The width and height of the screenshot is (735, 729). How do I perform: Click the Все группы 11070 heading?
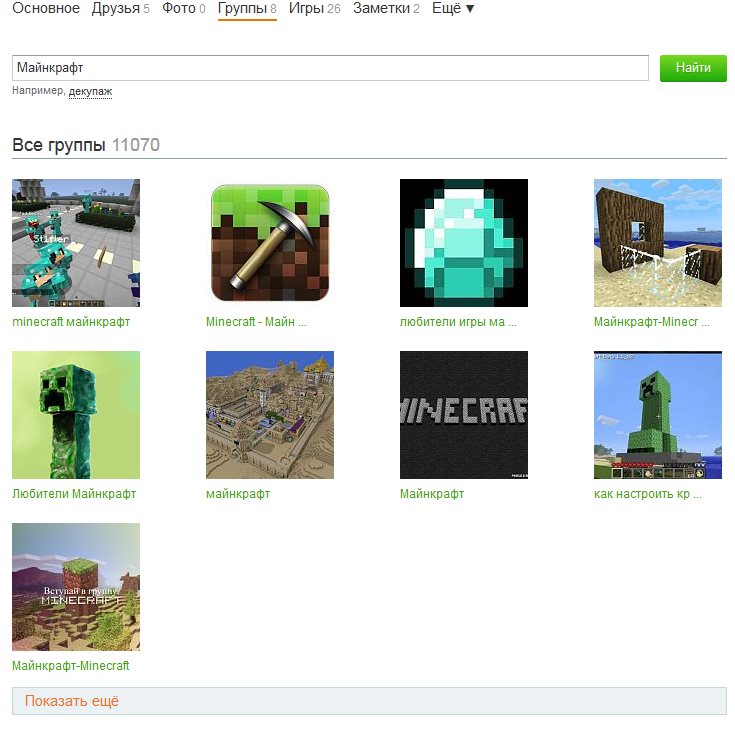point(86,145)
